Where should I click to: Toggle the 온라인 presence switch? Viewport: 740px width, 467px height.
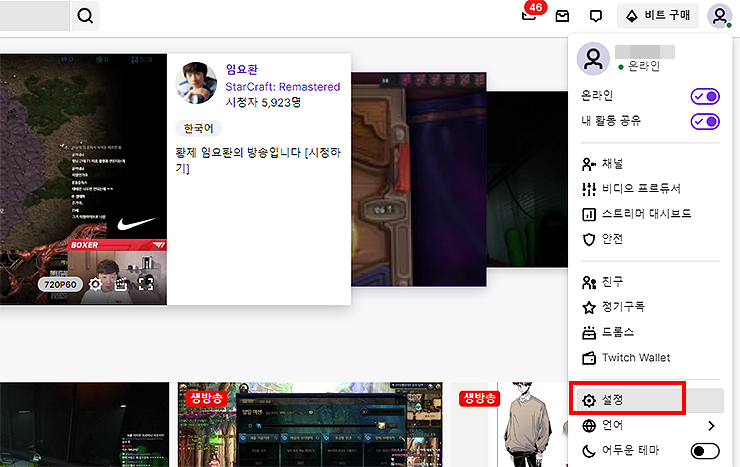click(x=705, y=96)
